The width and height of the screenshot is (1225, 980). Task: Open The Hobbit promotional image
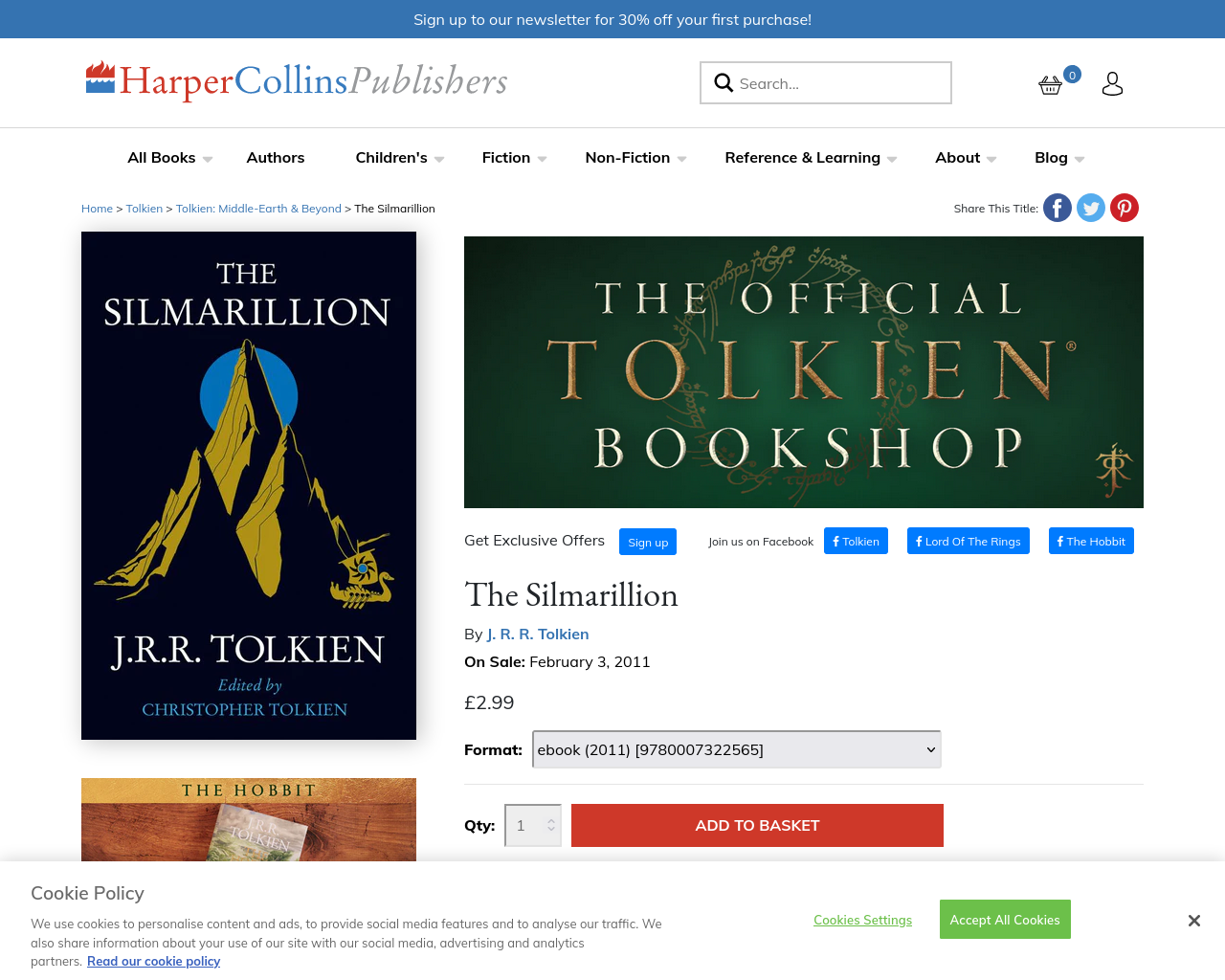(x=249, y=819)
